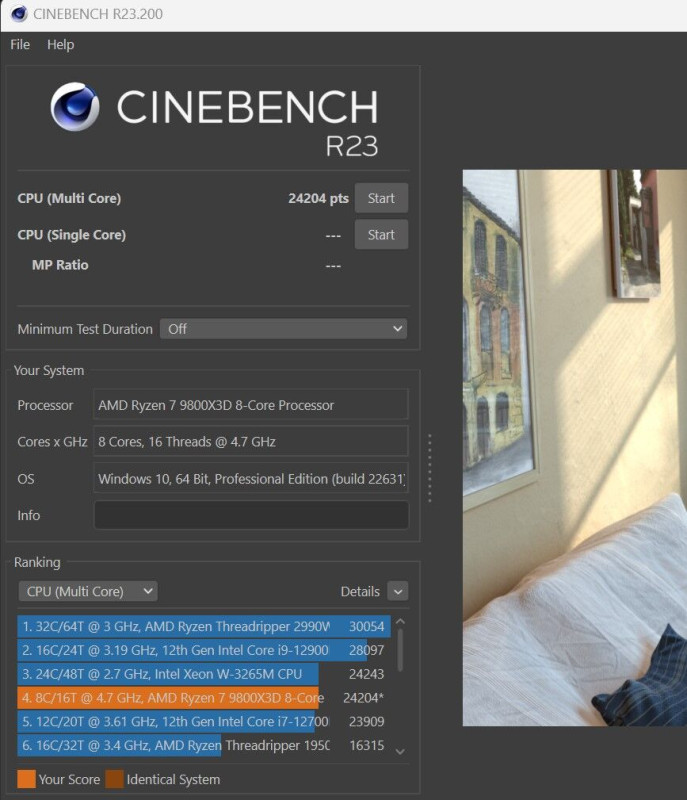This screenshot has width=687, height=800.
Task: Click the Cinebench icon in title bar
Action: tap(19, 13)
